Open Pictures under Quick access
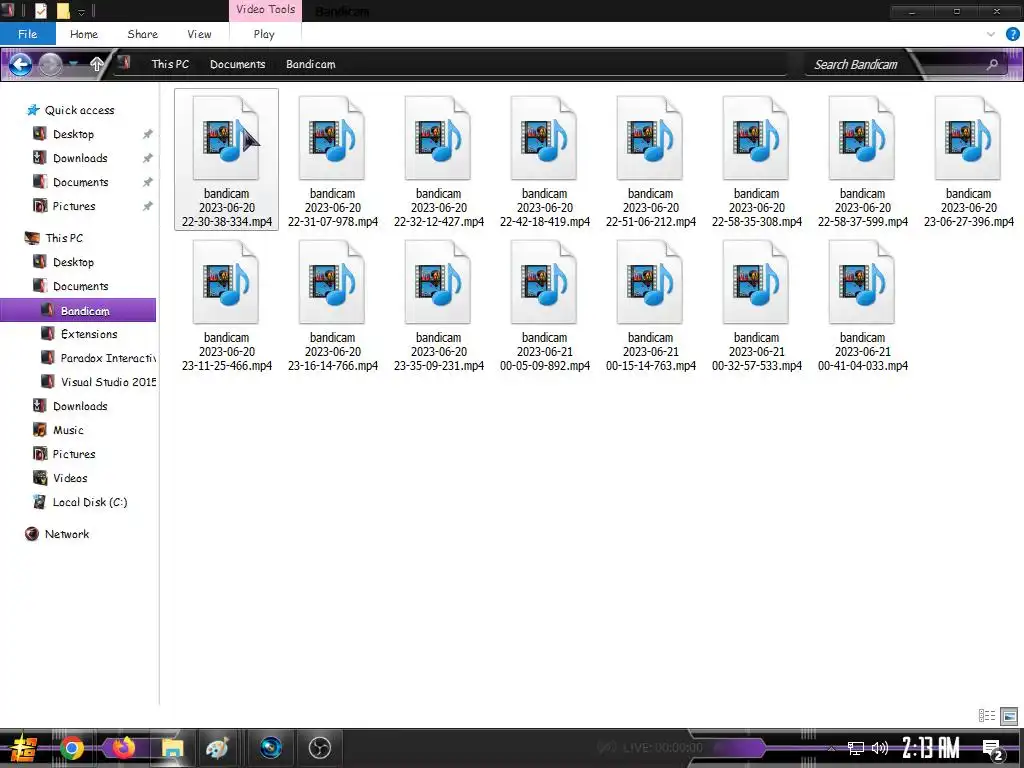Screen dimensions: 1024x768 coord(74,206)
